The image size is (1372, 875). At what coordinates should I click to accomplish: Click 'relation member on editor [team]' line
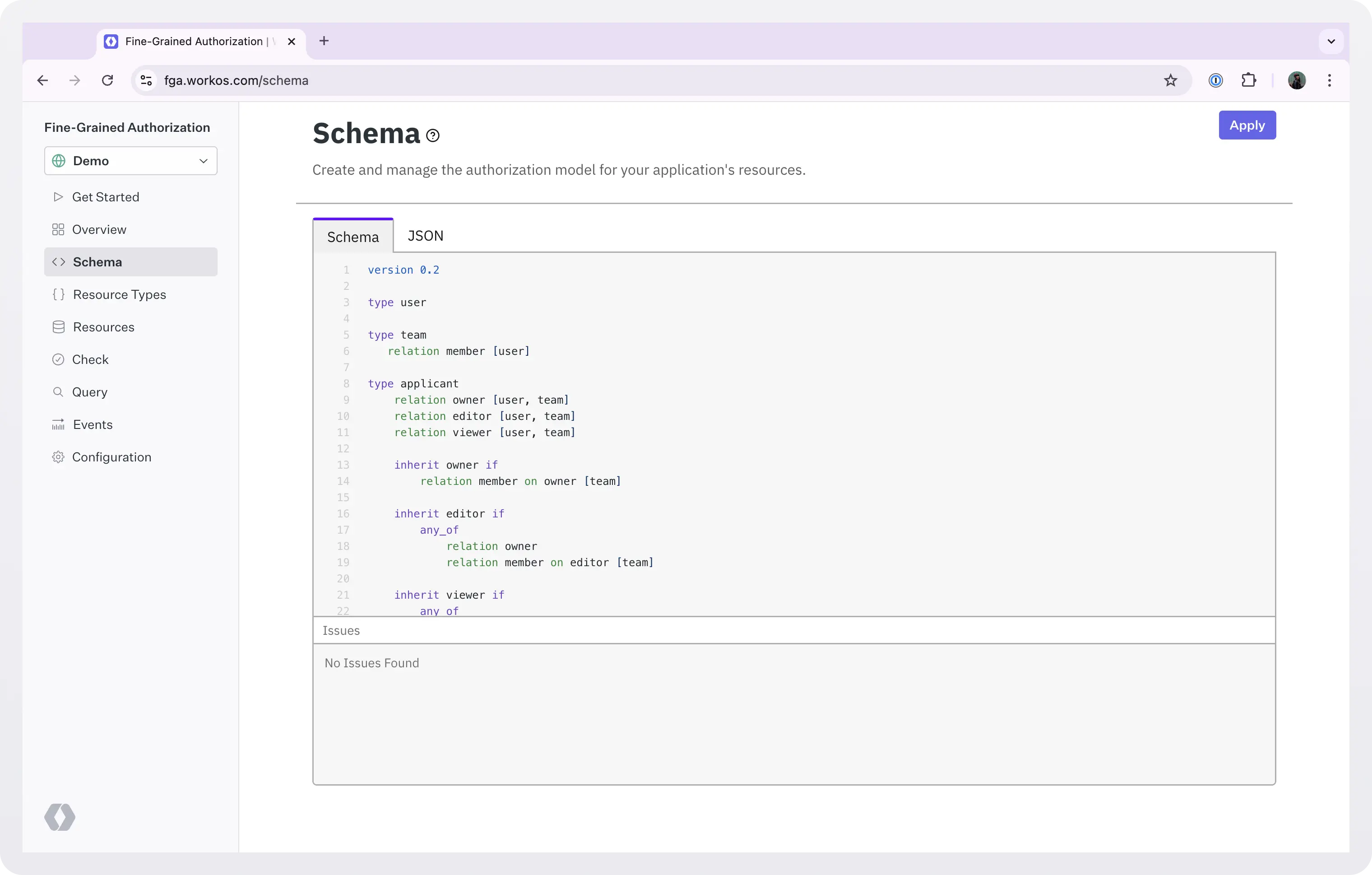click(550, 563)
